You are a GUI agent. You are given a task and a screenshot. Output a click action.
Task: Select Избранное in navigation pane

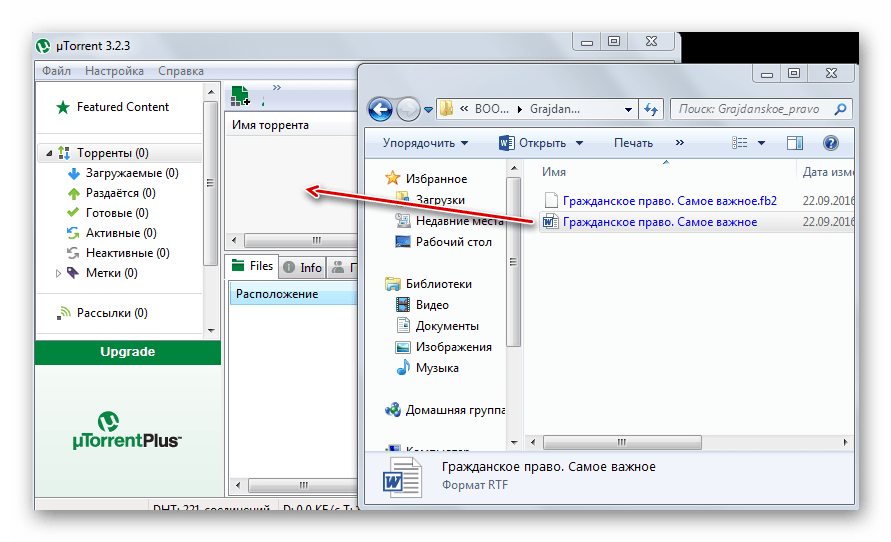[x=426, y=179]
